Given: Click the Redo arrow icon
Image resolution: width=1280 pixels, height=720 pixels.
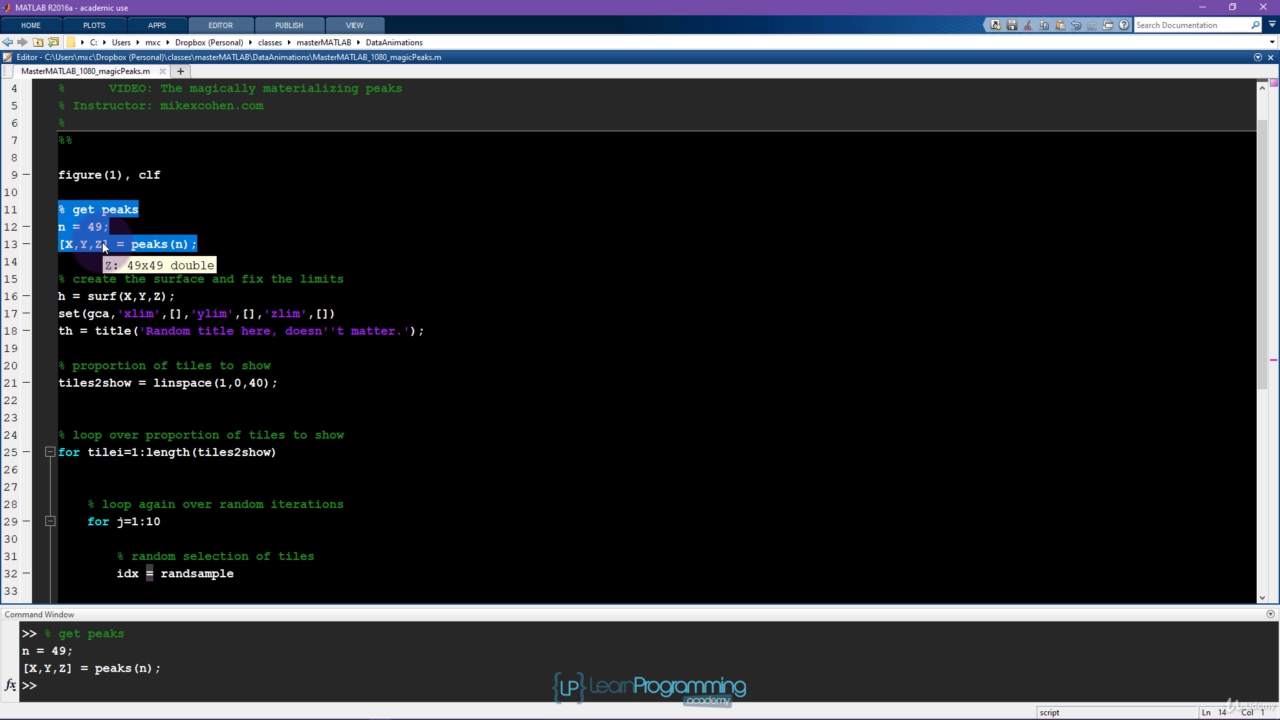Looking at the screenshot, I should [x=1092, y=25].
